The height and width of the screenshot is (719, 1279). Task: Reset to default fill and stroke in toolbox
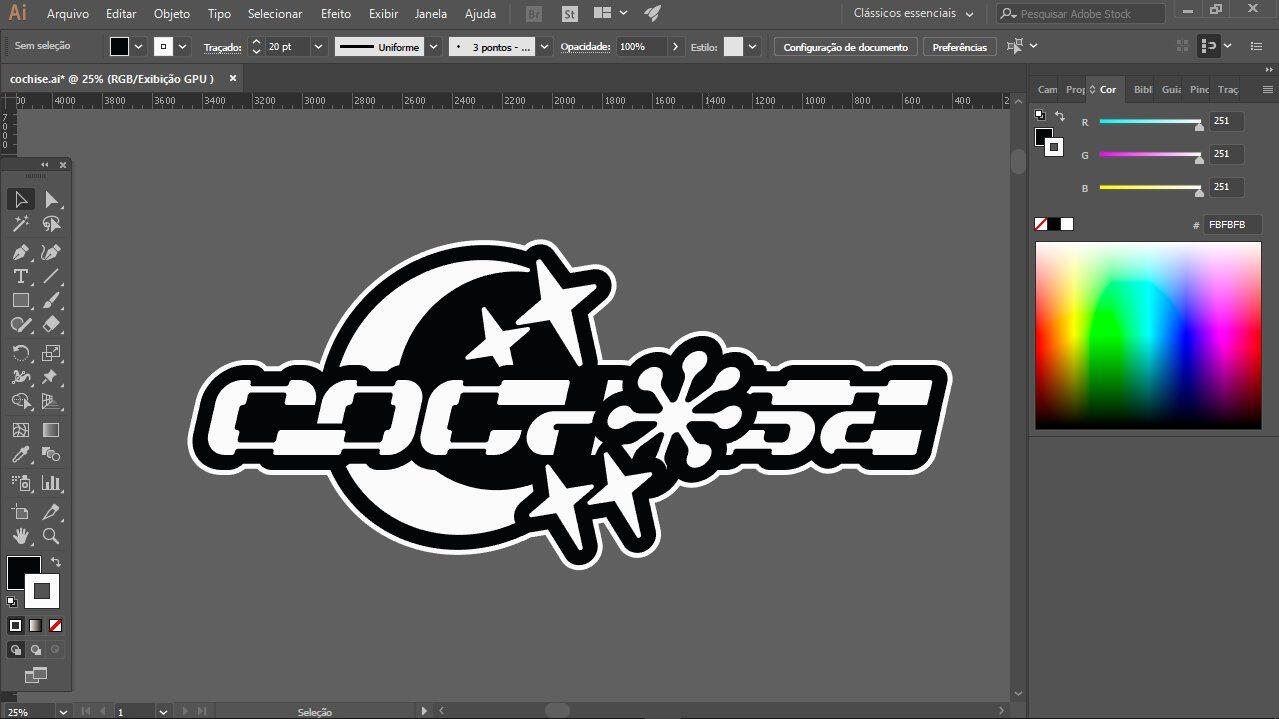(x=12, y=602)
